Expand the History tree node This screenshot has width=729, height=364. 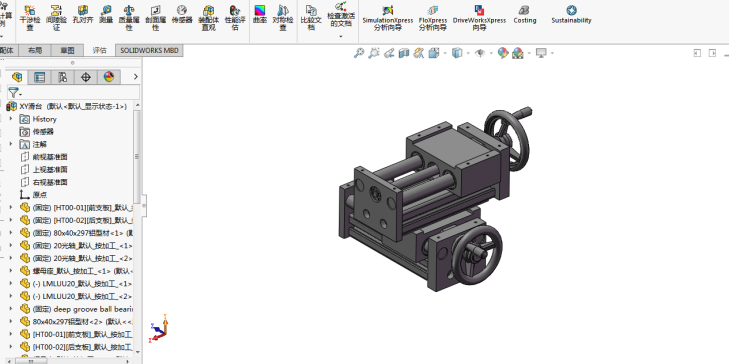click(x=11, y=119)
